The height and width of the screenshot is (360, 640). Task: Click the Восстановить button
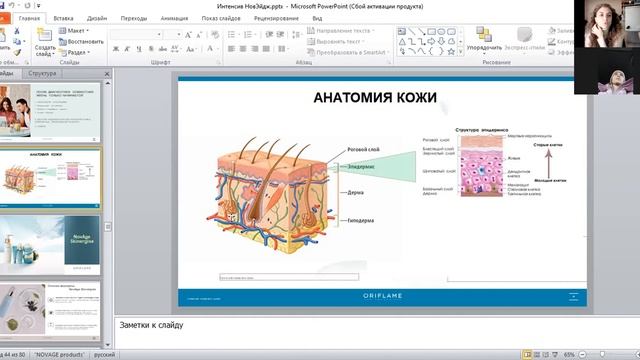click(81, 42)
